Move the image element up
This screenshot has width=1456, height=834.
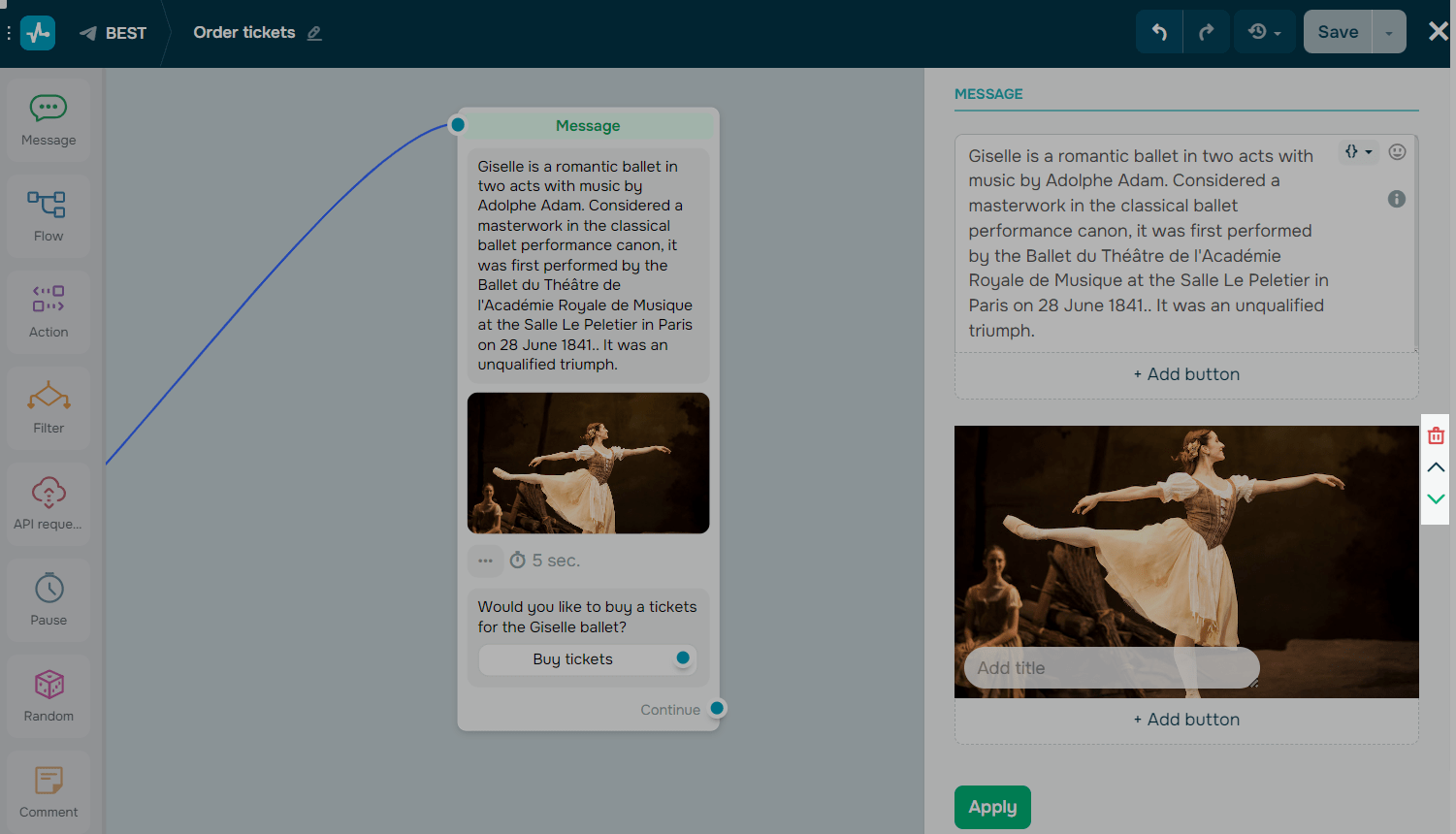[x=1436, y=467]
